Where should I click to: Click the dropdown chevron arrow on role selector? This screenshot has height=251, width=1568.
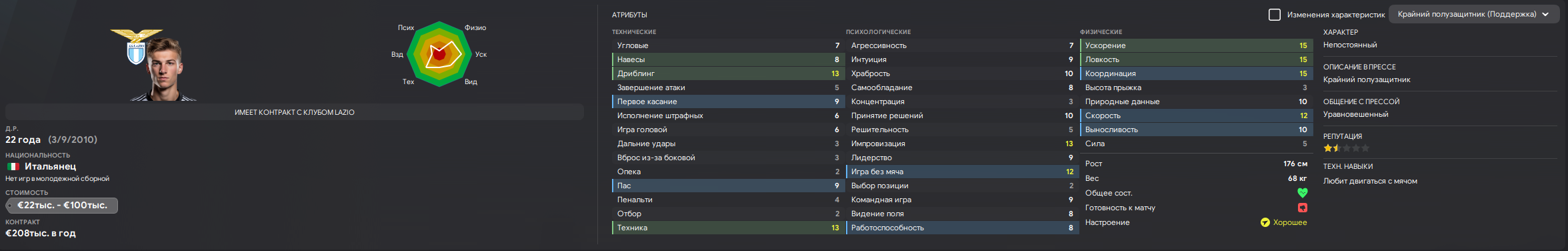(x=1545, y=15)
